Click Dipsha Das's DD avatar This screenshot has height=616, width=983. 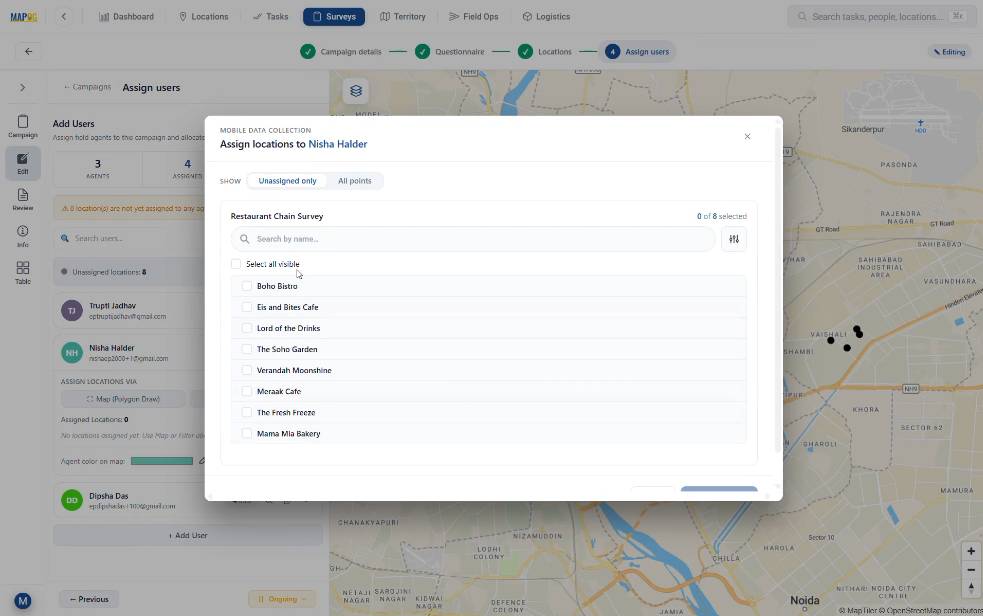[x=71, y=500]
